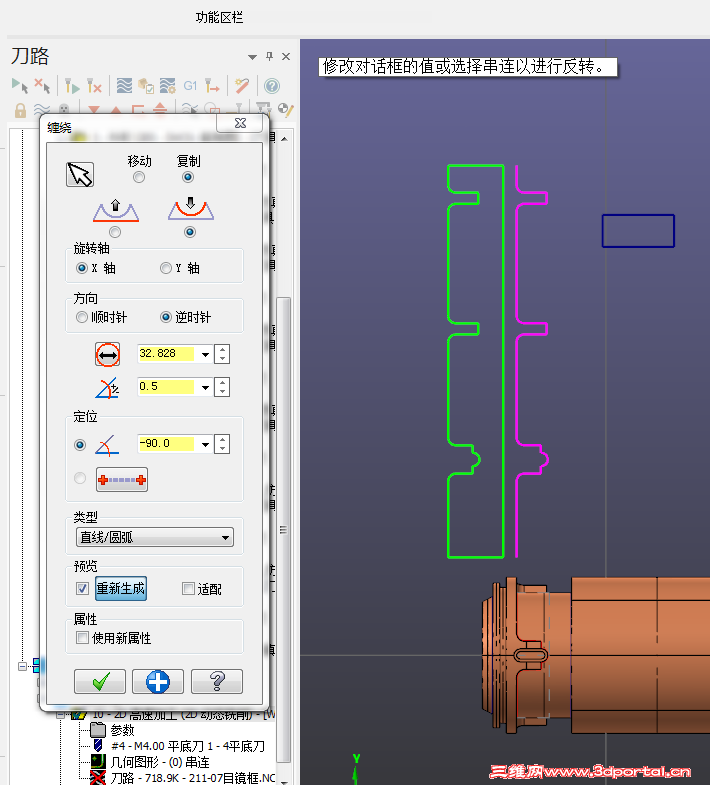Open the -90.0 angle dropdown arrow
Viewport: 710px width, 785px height.
205,445
